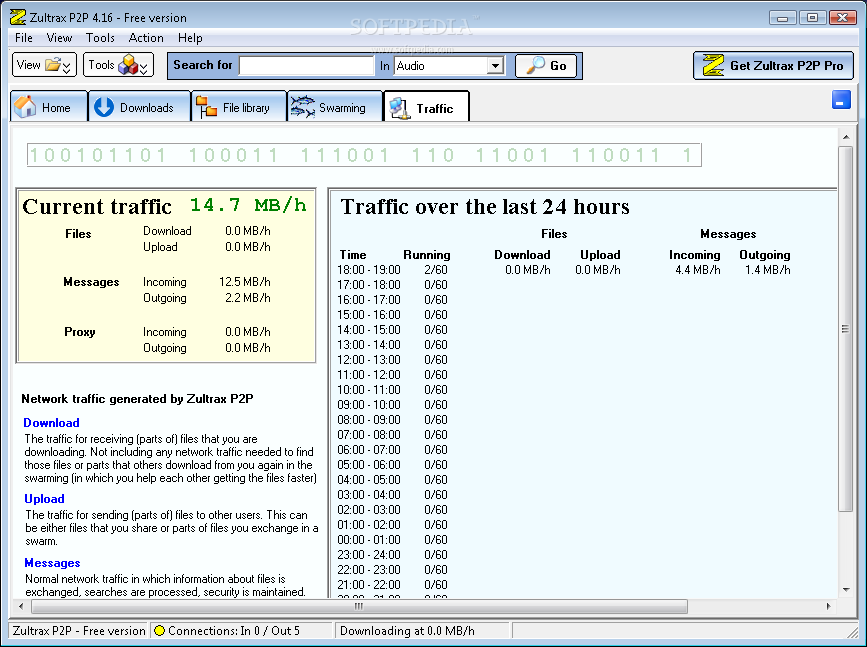
Task: Click Get Zultrax P2P Pro button
Action: click(x=774, y=66)
